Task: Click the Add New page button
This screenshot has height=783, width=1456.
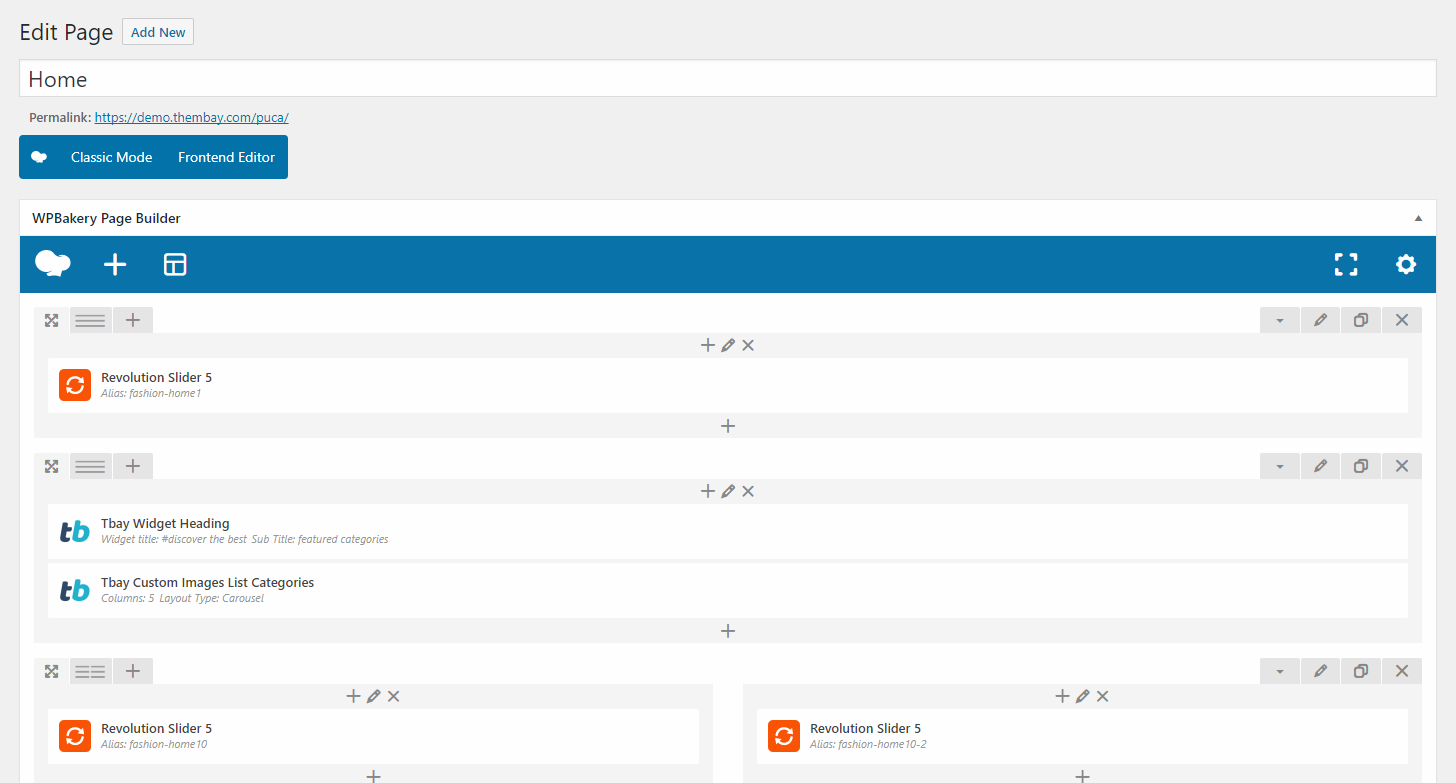Action: click(x=158, y=32)
